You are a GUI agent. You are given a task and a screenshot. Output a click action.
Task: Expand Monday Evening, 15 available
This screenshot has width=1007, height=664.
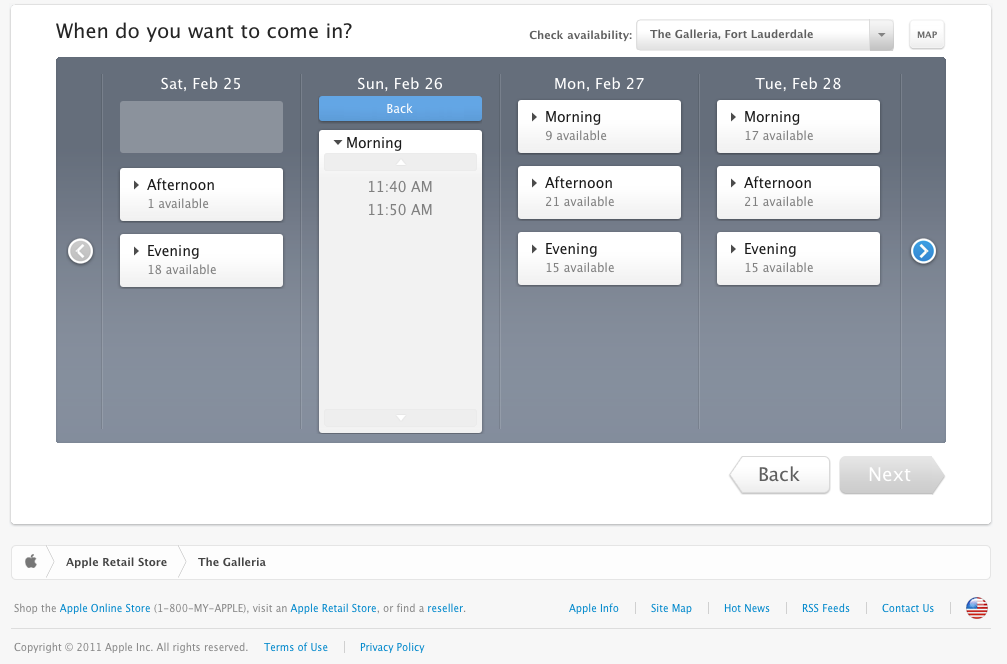pyautogui.click(x=599, y=258)
